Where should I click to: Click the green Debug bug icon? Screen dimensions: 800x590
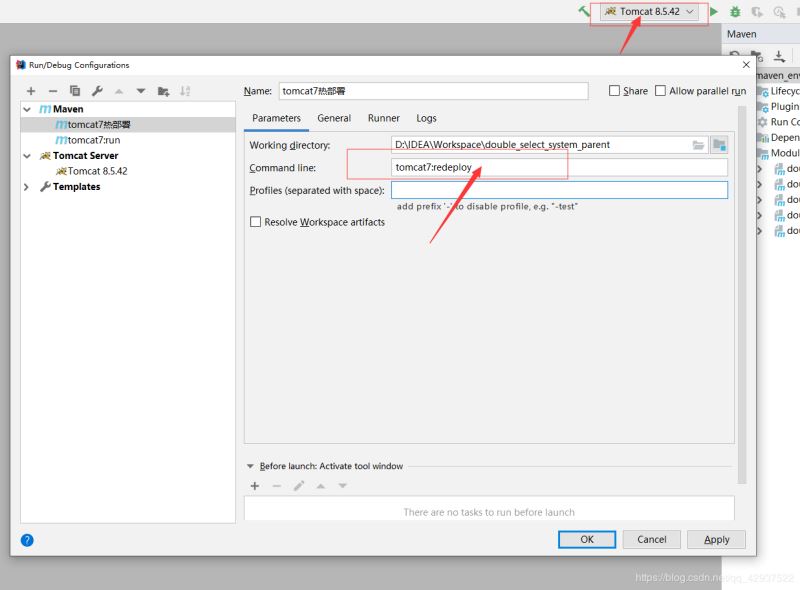(735, 12)
